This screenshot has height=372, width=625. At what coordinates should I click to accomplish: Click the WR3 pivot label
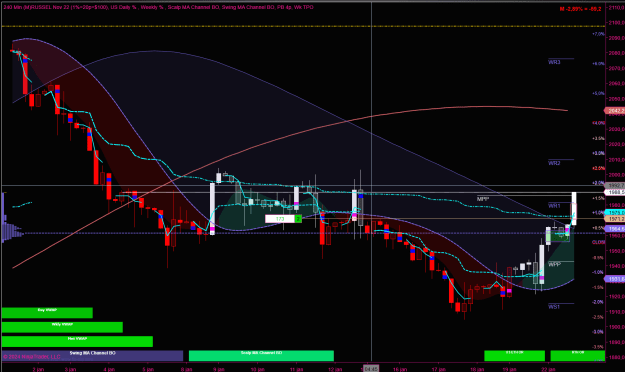[x=554, y=62]
